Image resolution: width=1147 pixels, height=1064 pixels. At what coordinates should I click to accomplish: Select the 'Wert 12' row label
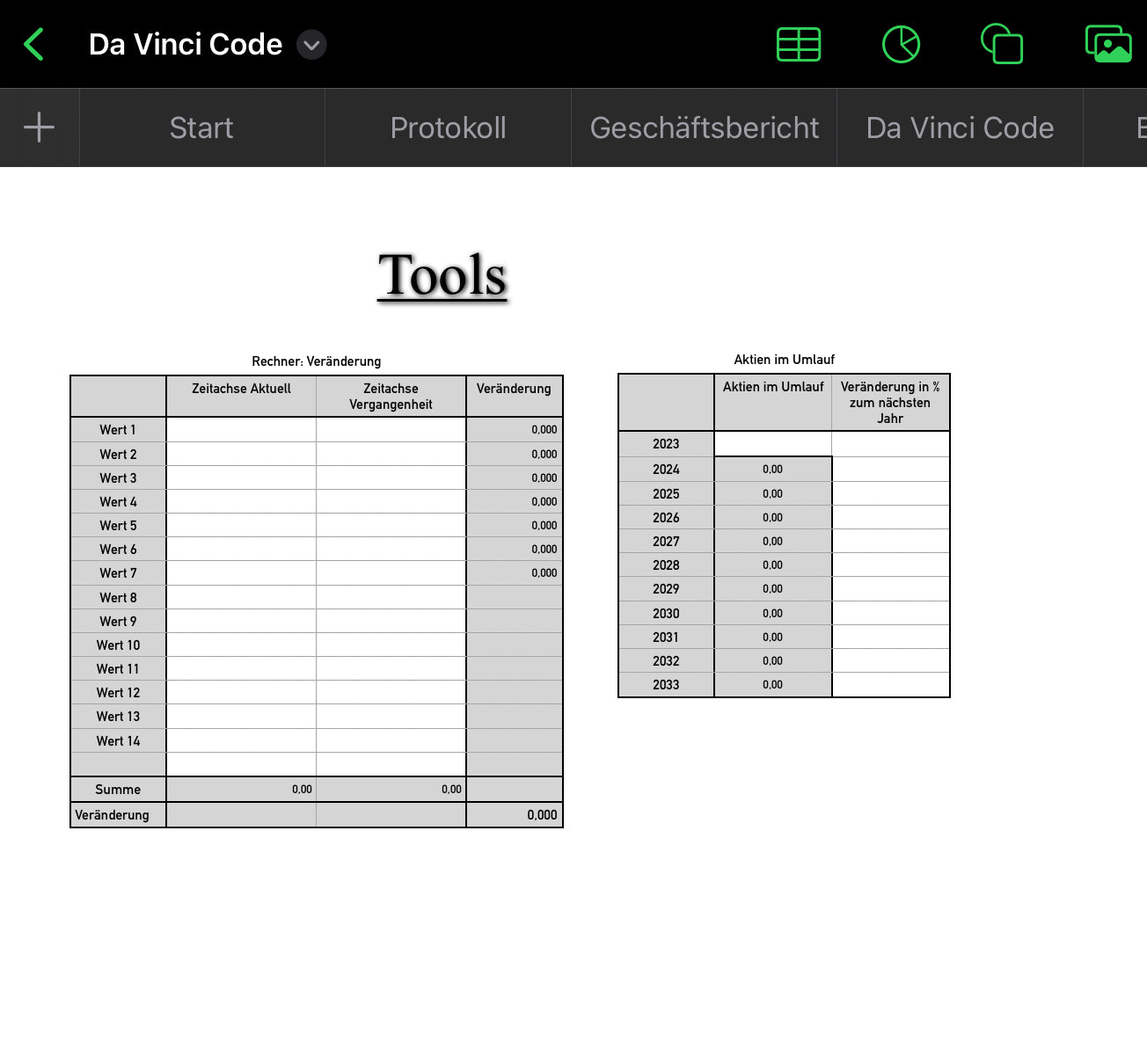[x=118, y=693]
